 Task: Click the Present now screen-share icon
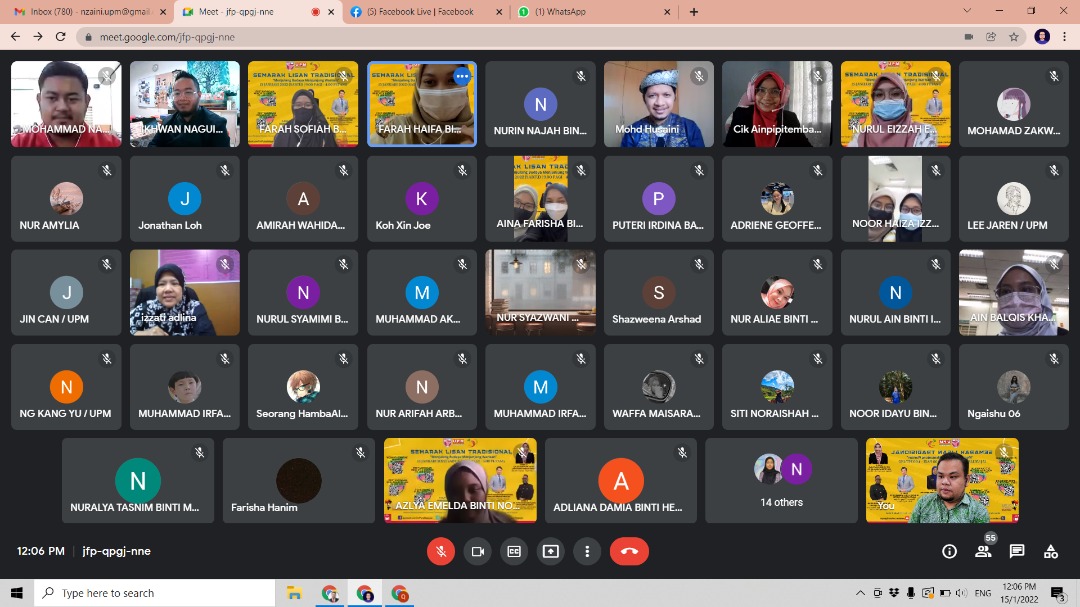(551, 551)
